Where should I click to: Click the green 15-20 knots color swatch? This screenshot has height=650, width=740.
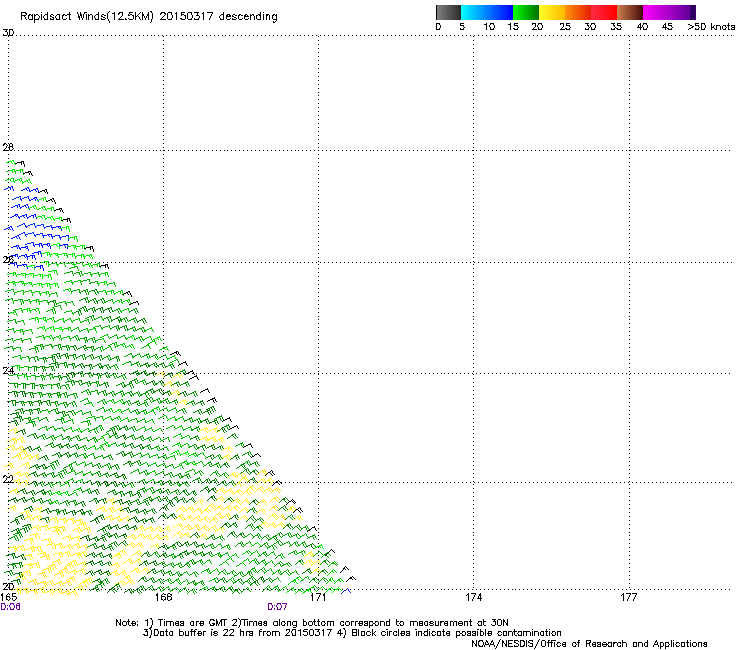pyautogui.click(x=526, y=12)
